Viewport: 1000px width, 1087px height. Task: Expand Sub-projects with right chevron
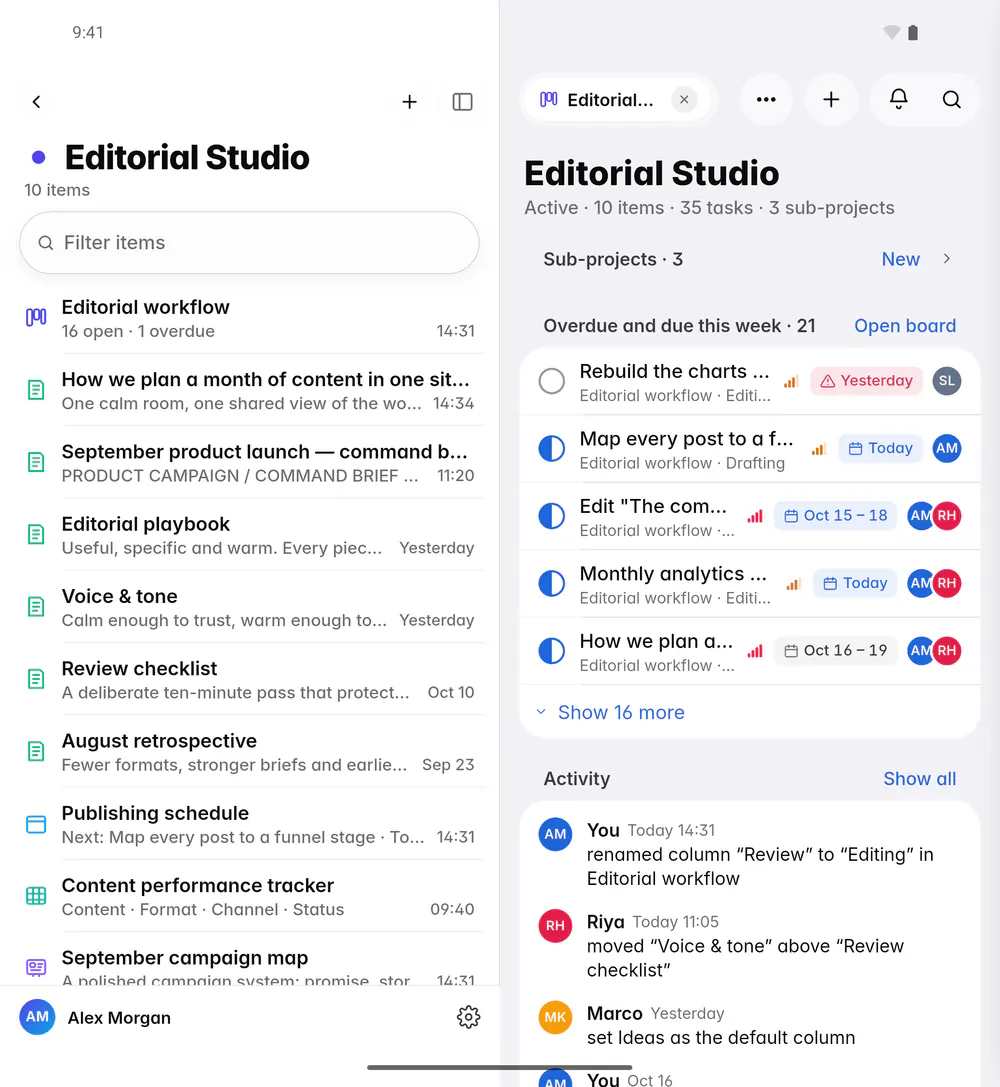(947, 259)
